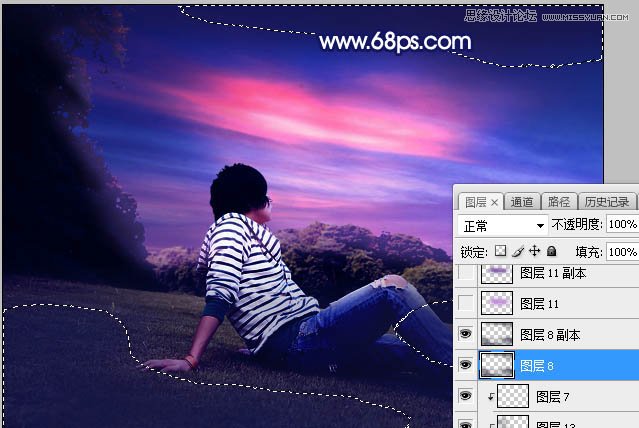Switch to the 历史记录 tab

click(607, 202)
